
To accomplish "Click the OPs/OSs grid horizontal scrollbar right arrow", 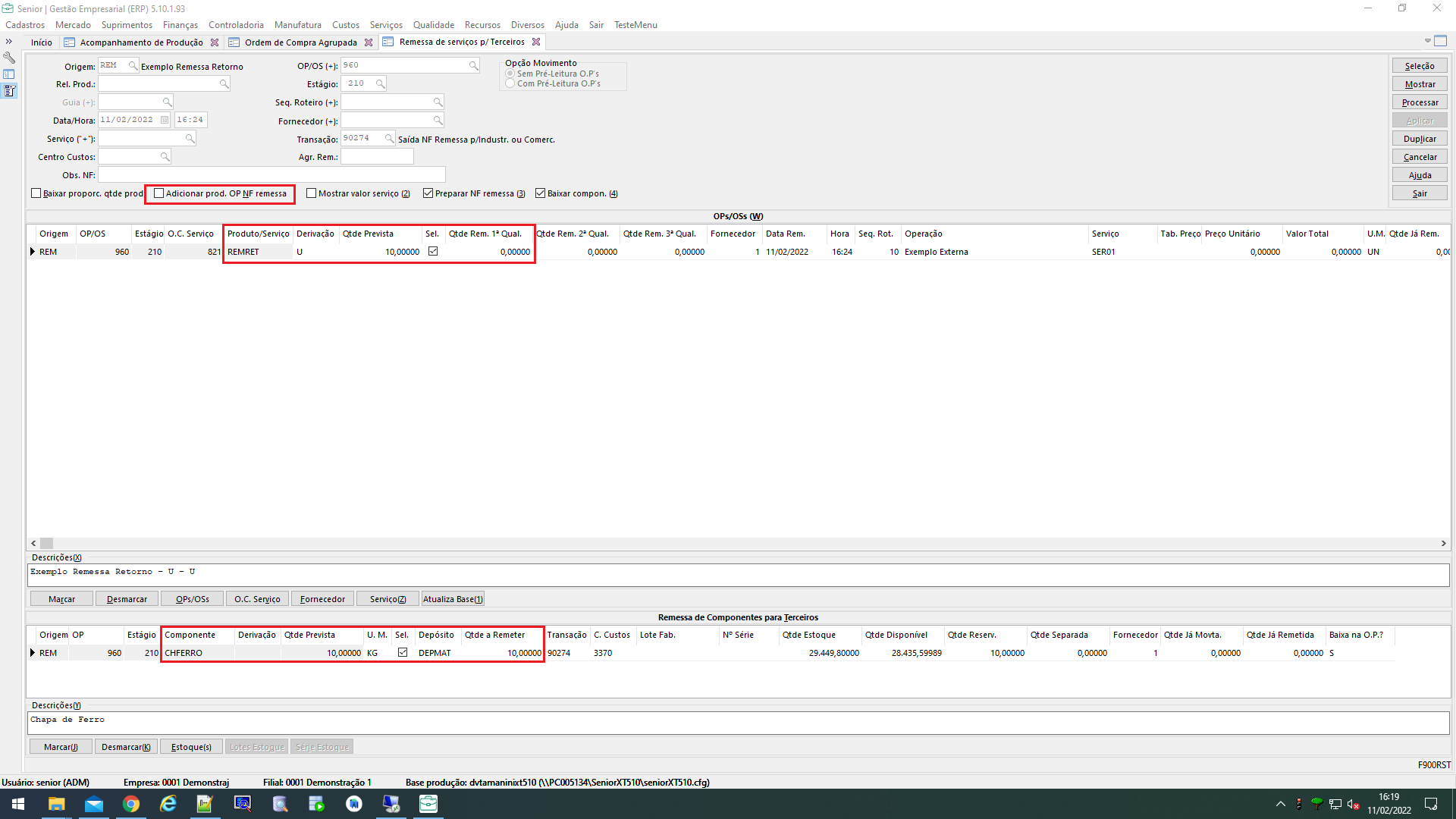I will tap(1443, 543).
